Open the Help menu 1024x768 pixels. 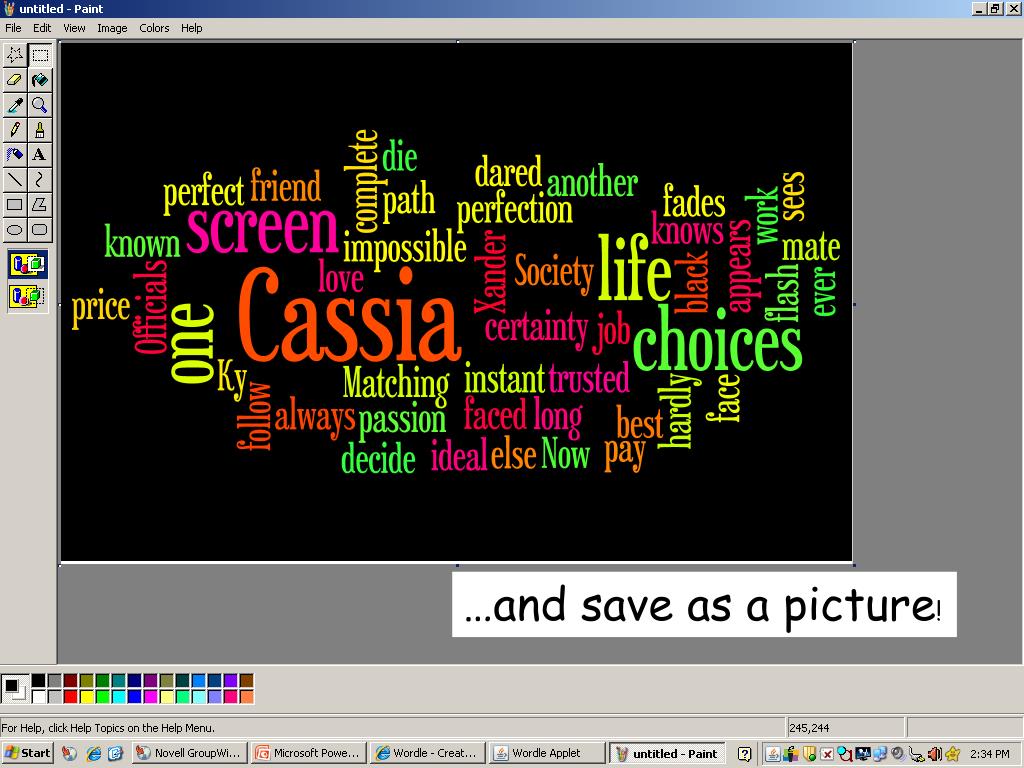coord(191,28)
